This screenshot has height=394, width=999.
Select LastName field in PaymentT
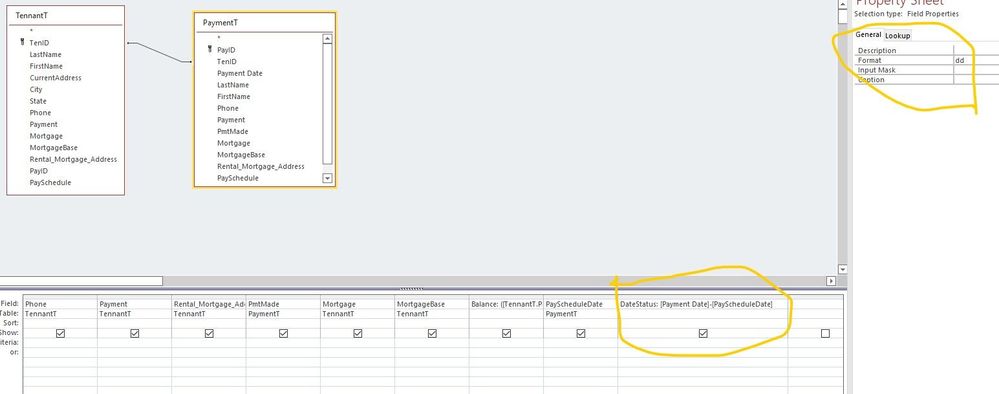[x=233, y=85]
